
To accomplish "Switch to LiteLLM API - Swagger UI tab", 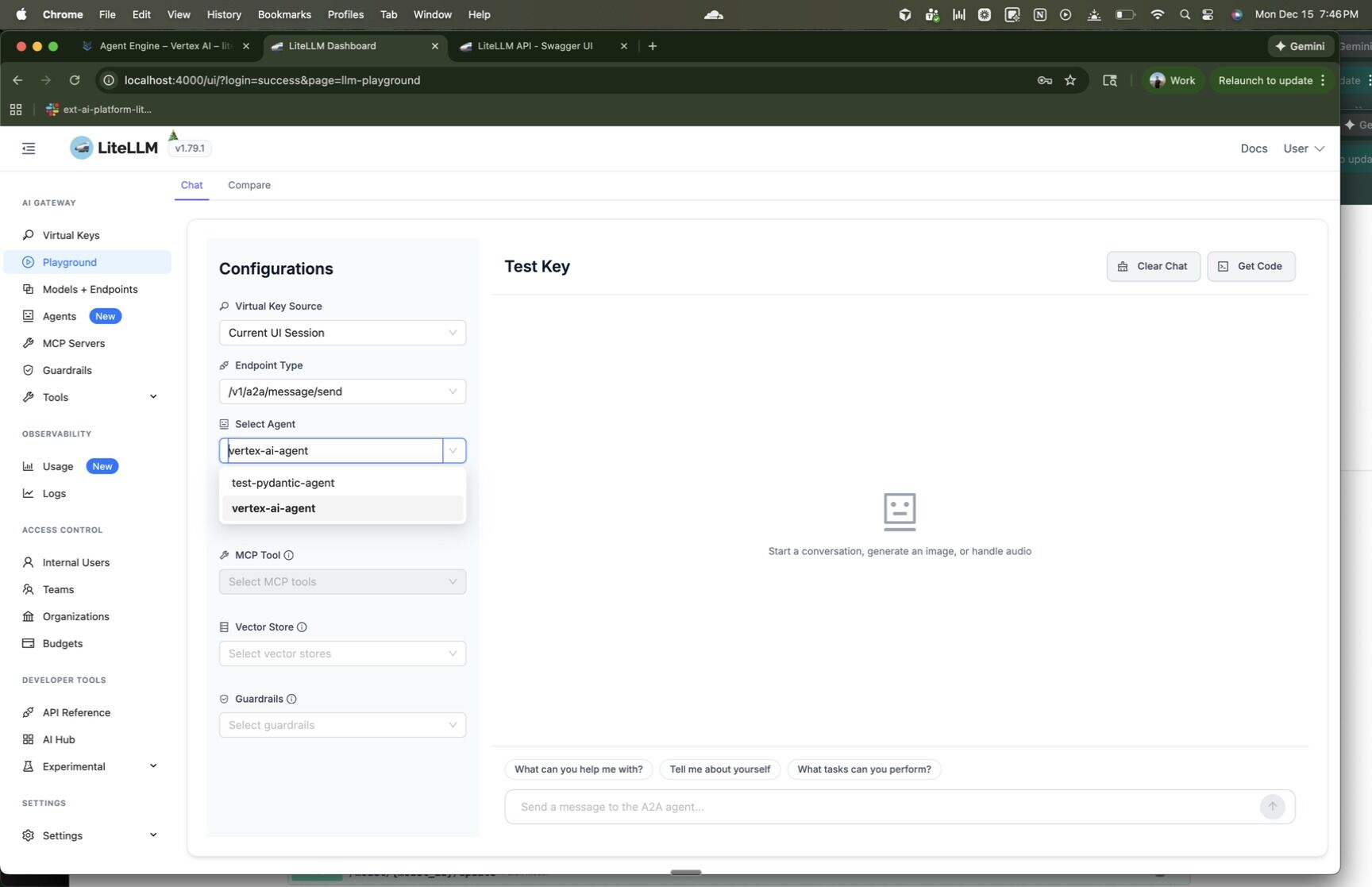I will click(x=544, y=46).
